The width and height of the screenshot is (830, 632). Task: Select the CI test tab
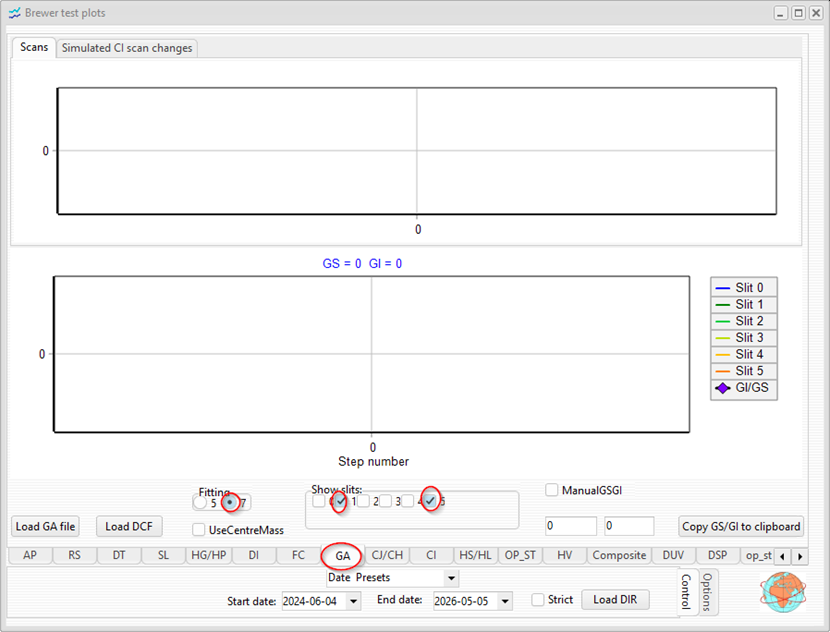[x=431, y=555]
